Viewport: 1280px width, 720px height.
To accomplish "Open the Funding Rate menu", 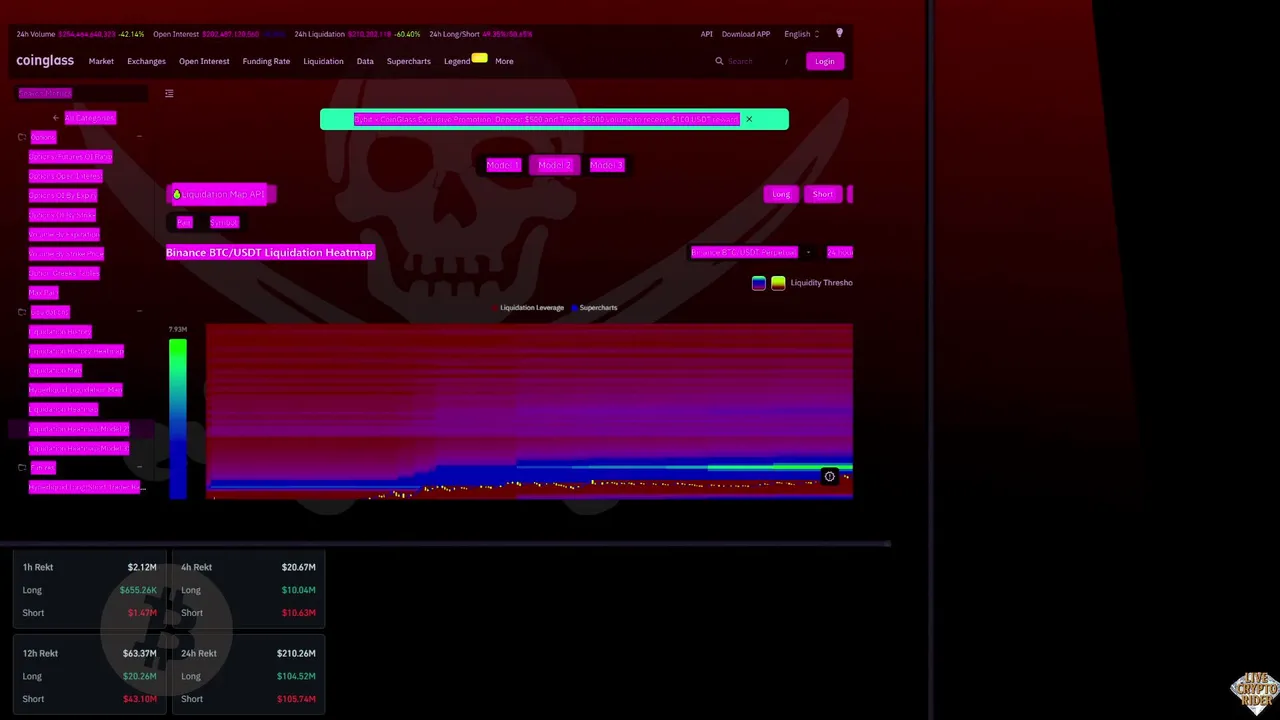I will pyautogui.click(x=266, y=61).
